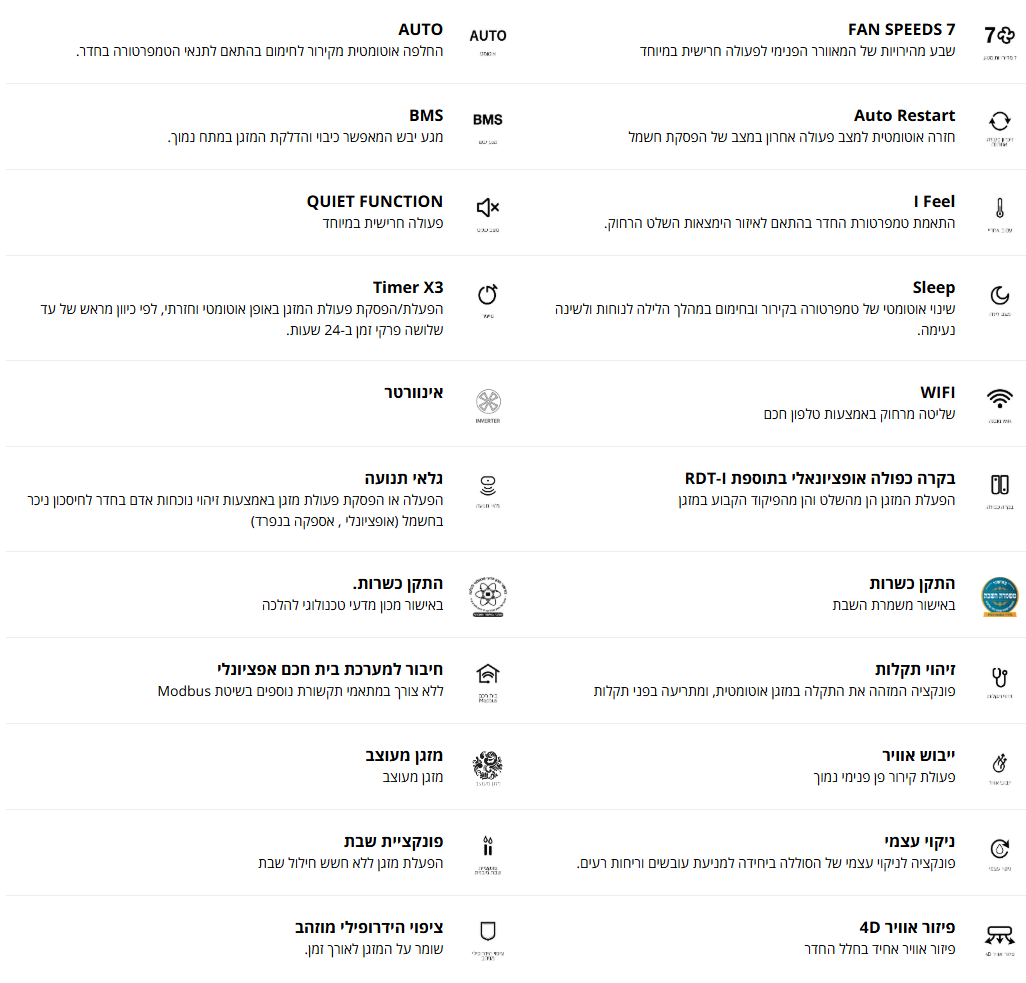Click the 4D air distribution icon

(x=999, y=936)
